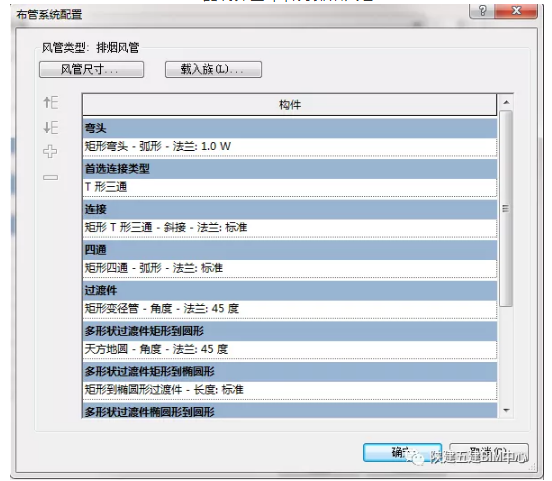The width and height of the screenshot is (552, 481).
Task: Open the T 形三通 value dropdown
Action: [x=290, y=187]
